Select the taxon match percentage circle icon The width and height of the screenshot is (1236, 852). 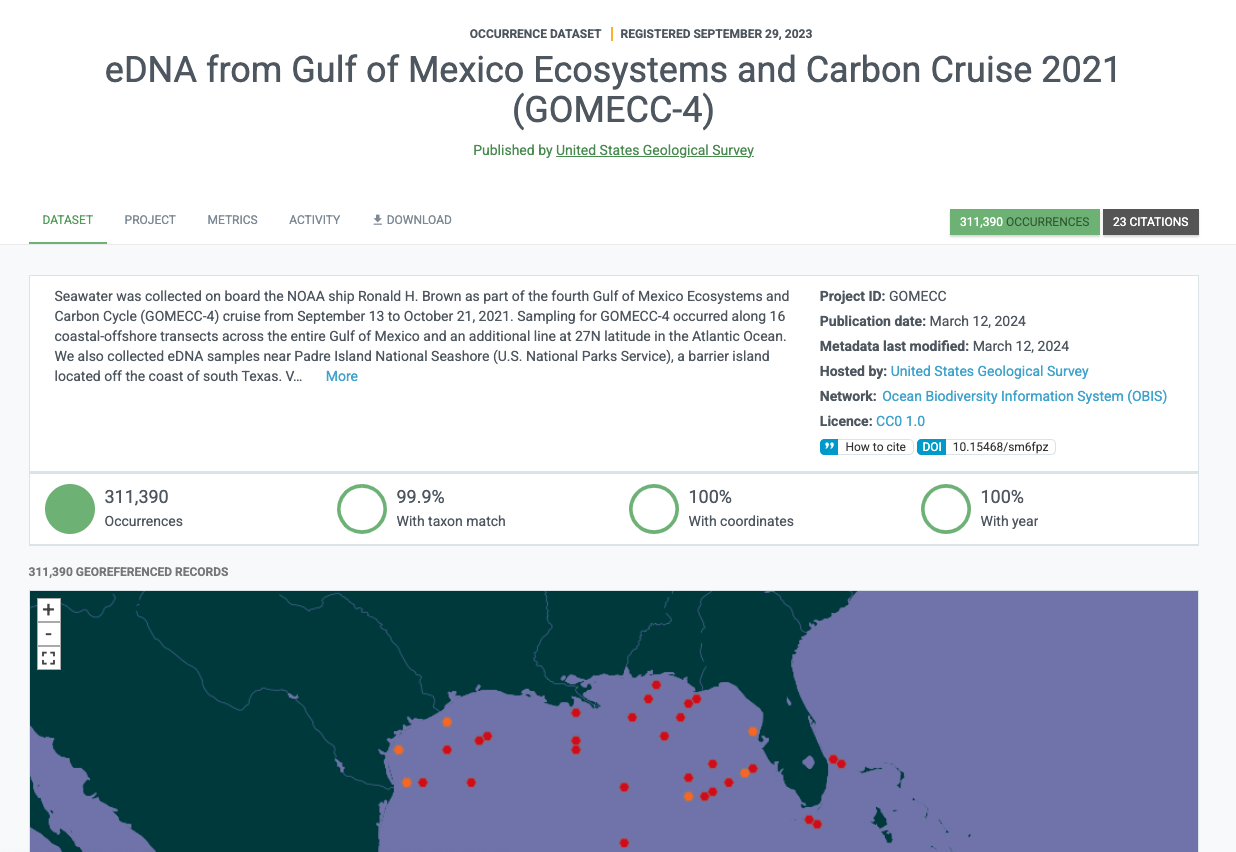[362, 508]
